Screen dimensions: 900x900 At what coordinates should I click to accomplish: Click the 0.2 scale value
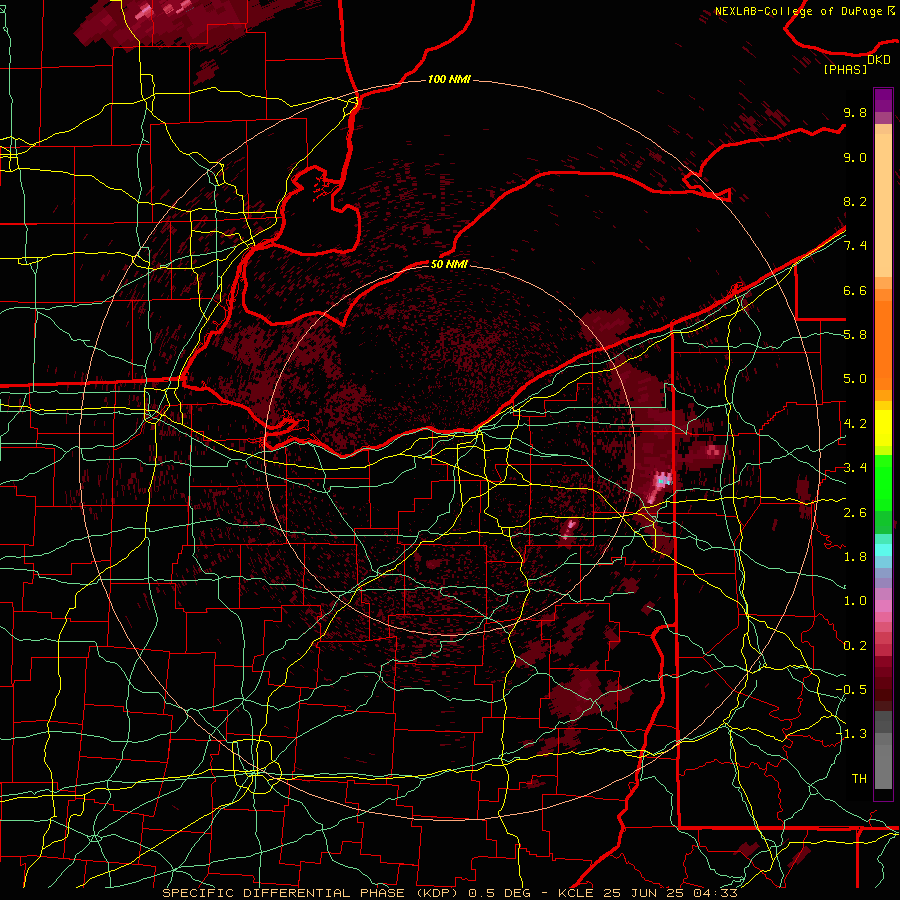point(855,646)
